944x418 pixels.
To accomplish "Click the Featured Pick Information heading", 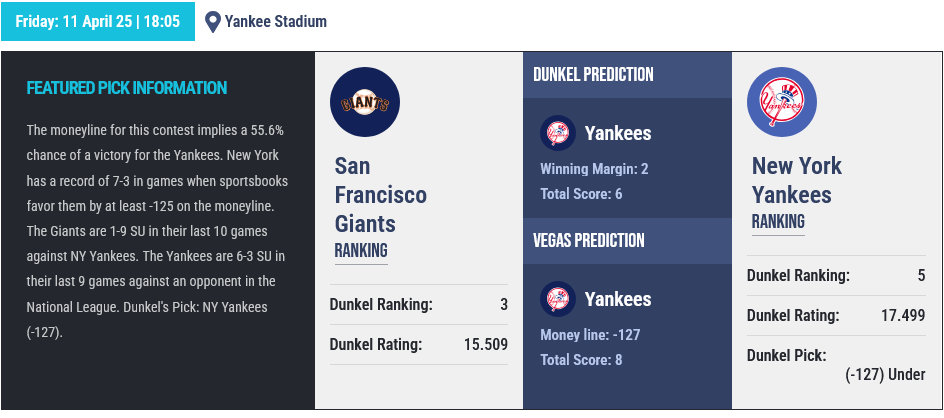I will click(x=127, y=88).
